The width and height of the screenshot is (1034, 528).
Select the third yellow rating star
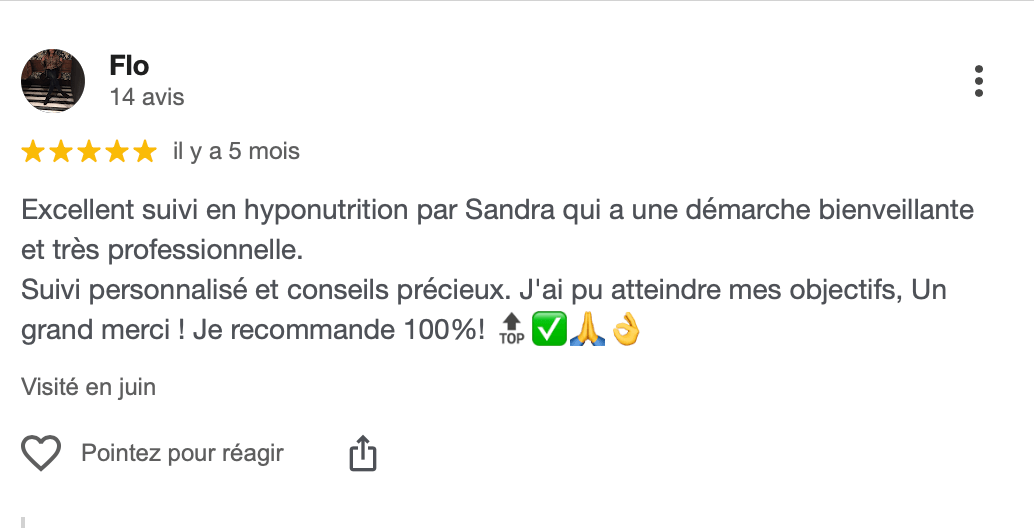[89, 152]
